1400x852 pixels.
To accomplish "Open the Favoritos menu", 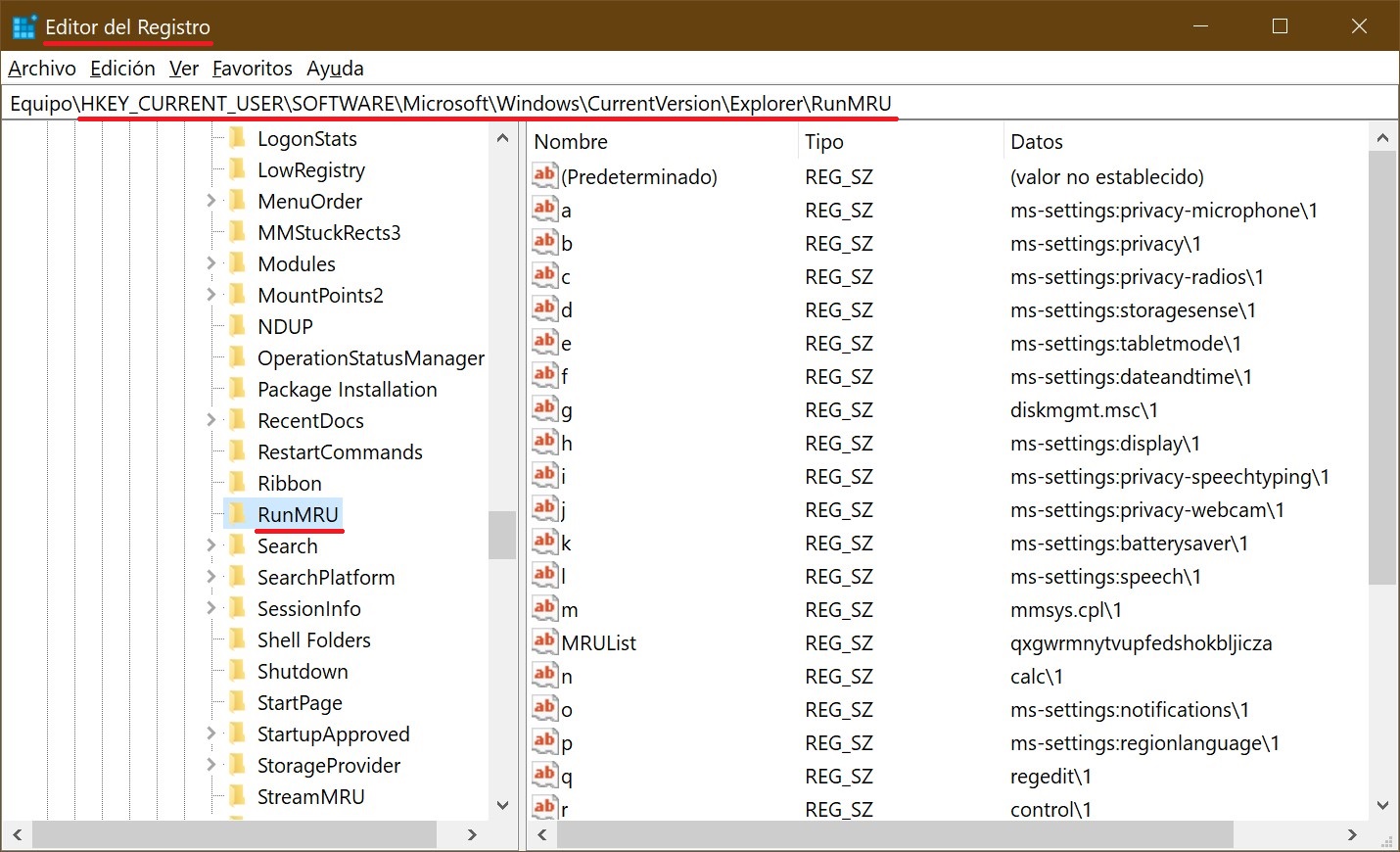I will pos(253,68).
